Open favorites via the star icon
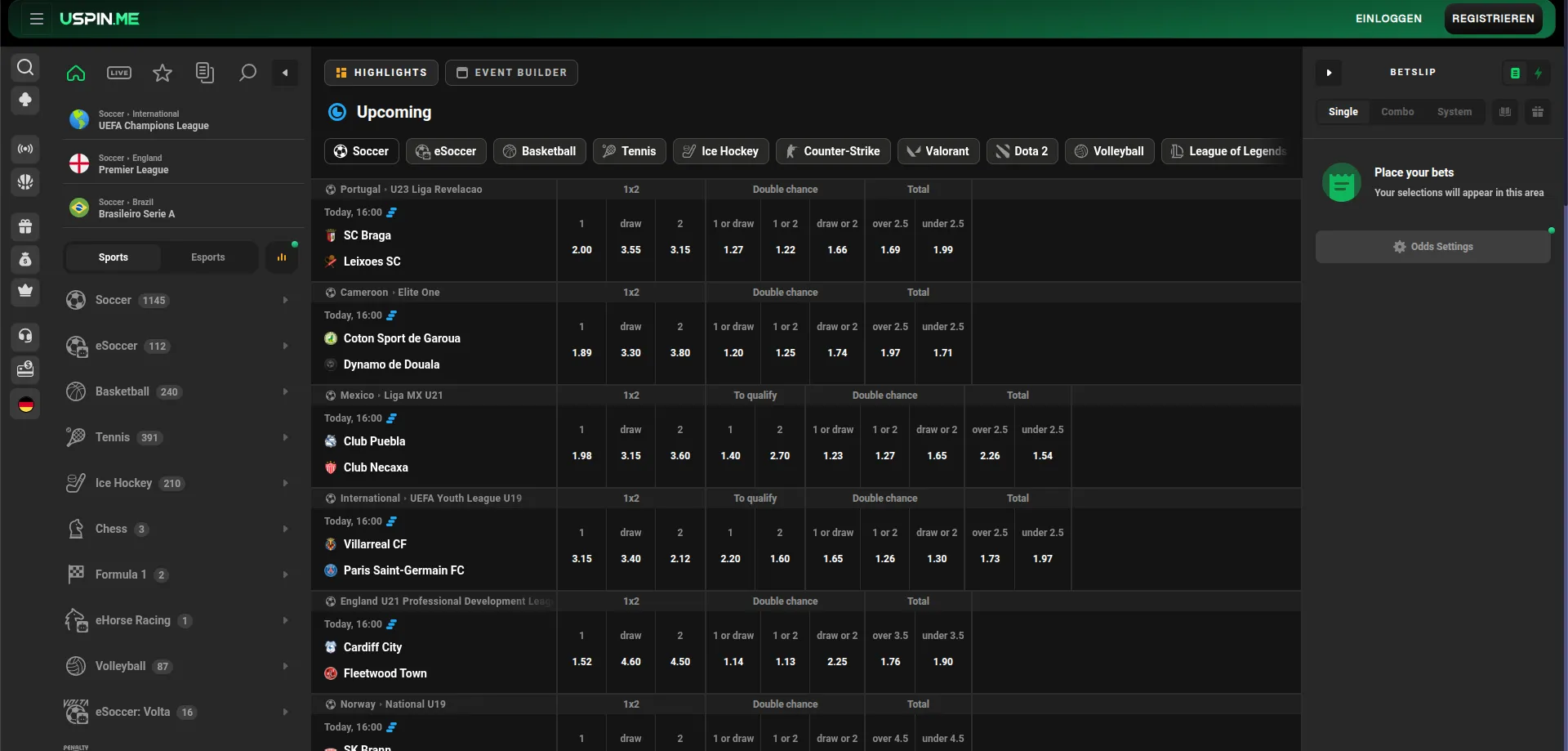 163,73
